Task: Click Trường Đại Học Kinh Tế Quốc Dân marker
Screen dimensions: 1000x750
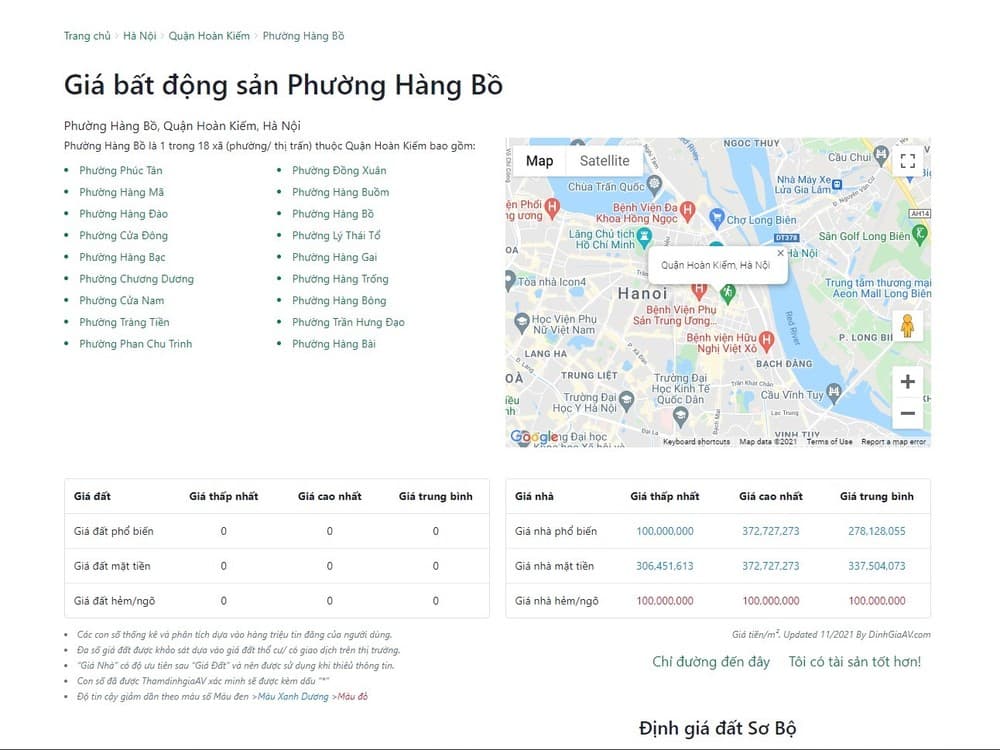Action: [x=680, y=417]
